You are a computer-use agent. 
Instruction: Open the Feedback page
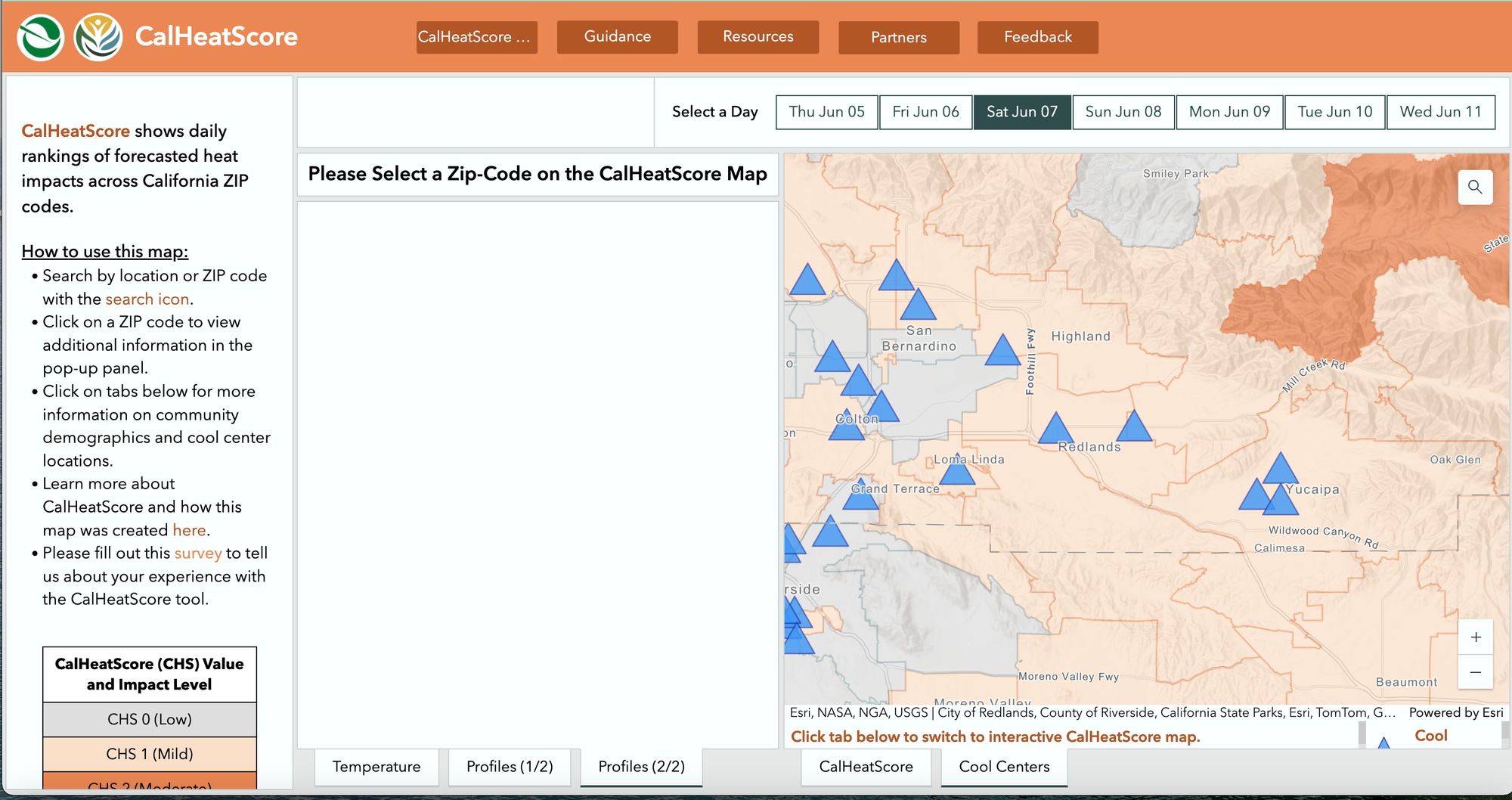click(x=1038, y=37)
